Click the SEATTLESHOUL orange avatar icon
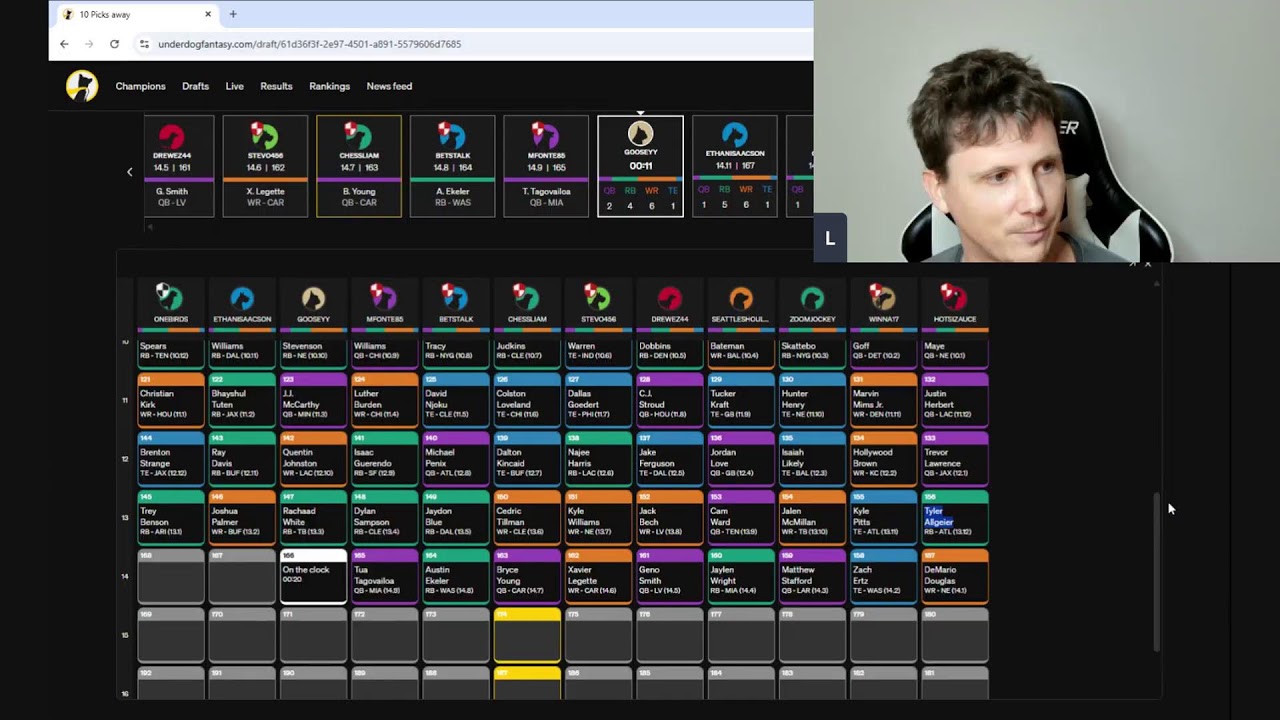 coord(741,298)
